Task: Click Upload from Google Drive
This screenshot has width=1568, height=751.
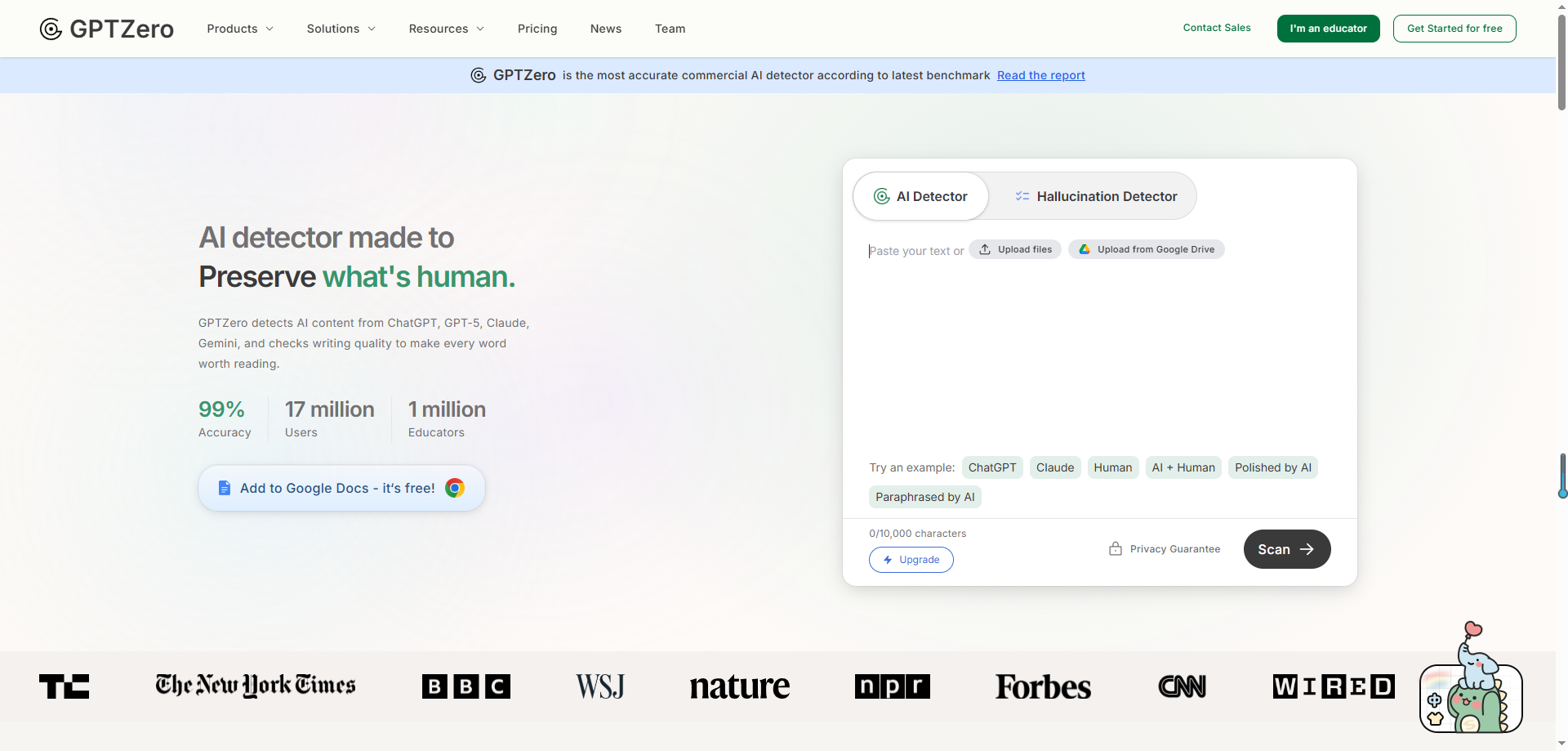Action: click(1147, 249)
